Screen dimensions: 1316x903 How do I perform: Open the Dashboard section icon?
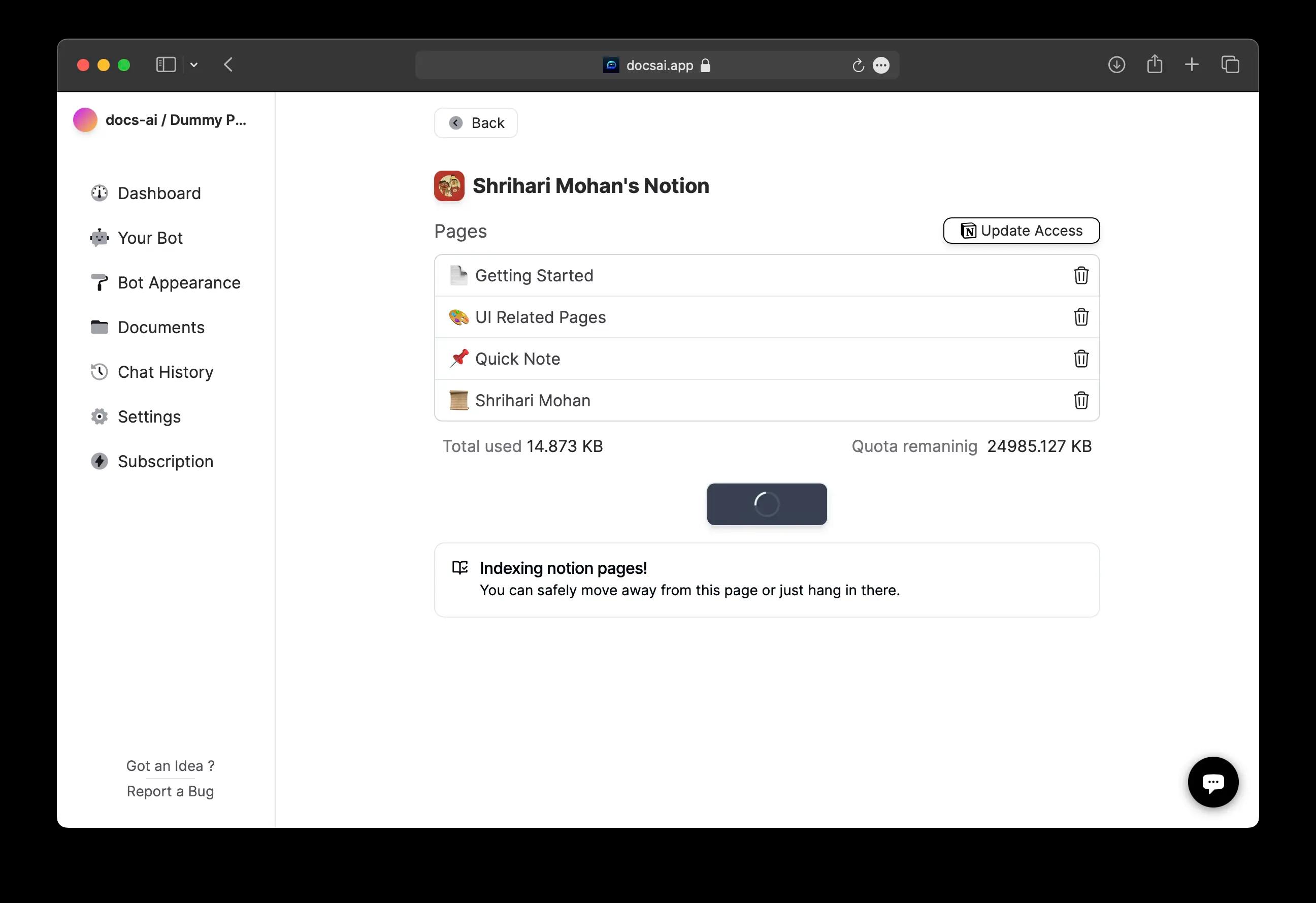coord(99,193)
